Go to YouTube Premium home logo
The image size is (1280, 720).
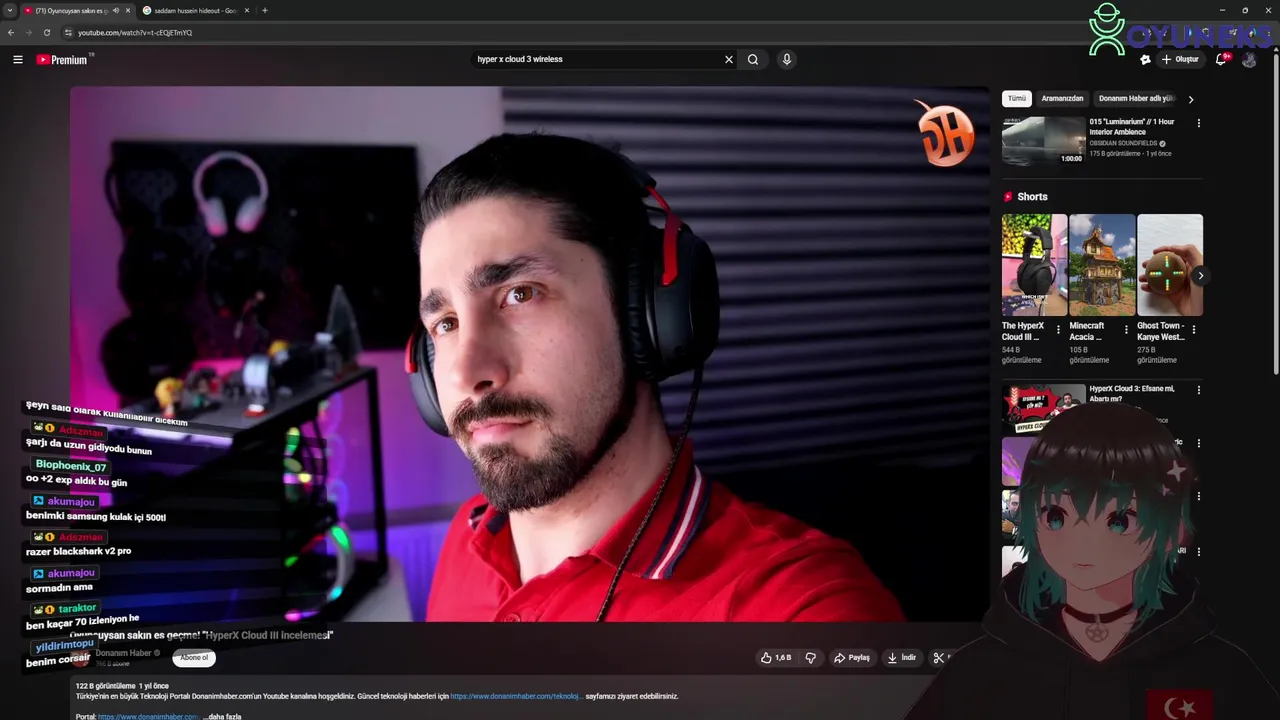[64, 60]
